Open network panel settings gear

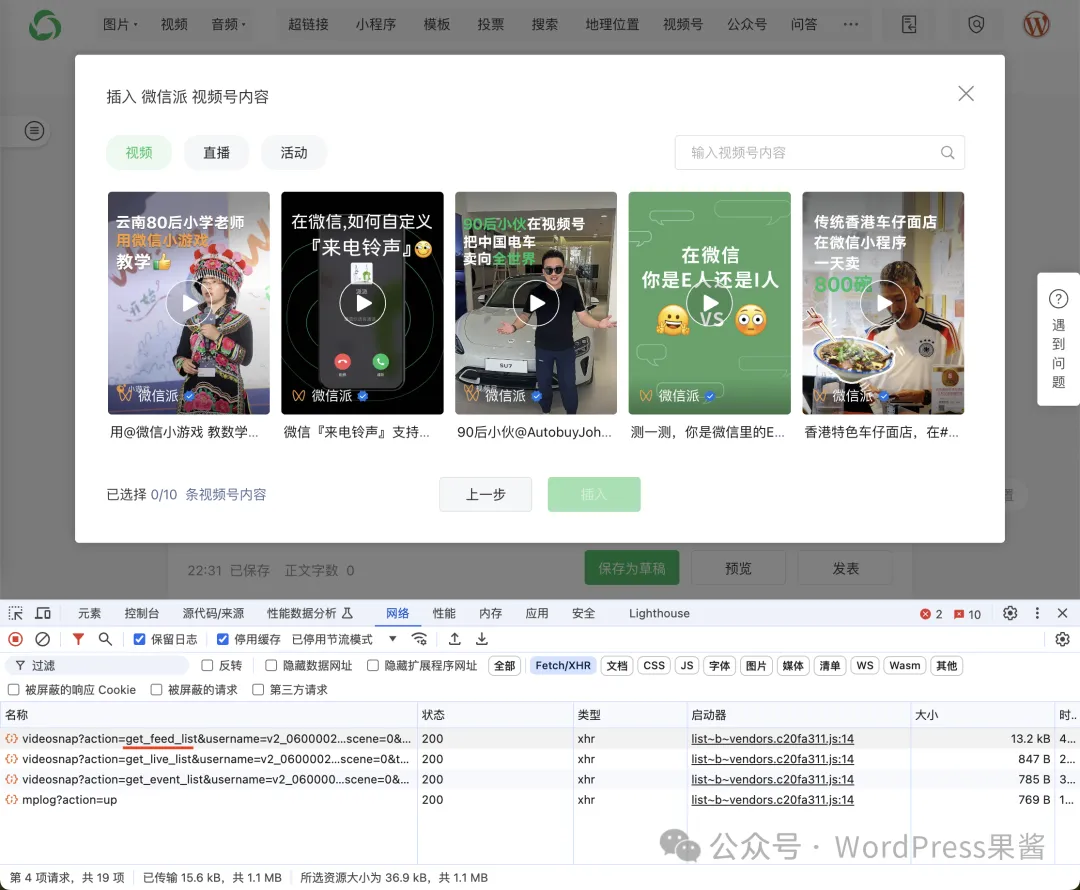[1062, 639]
